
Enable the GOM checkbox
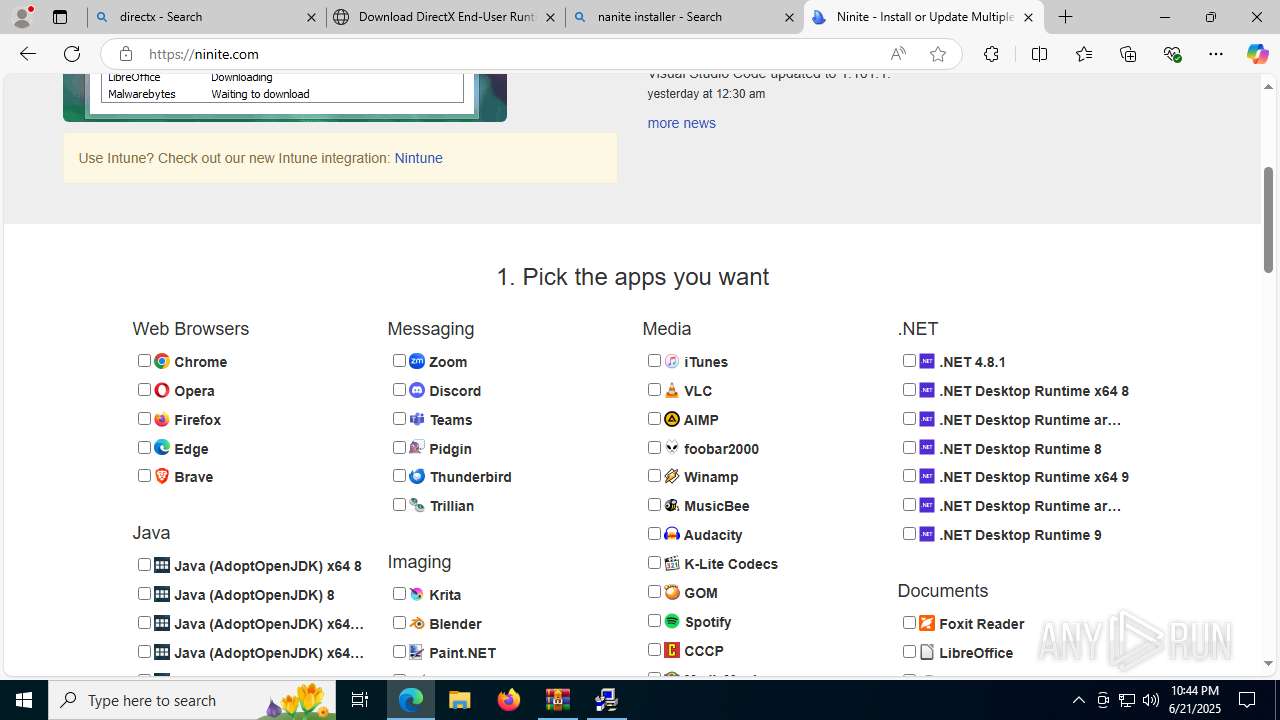(x=654, y=591)
